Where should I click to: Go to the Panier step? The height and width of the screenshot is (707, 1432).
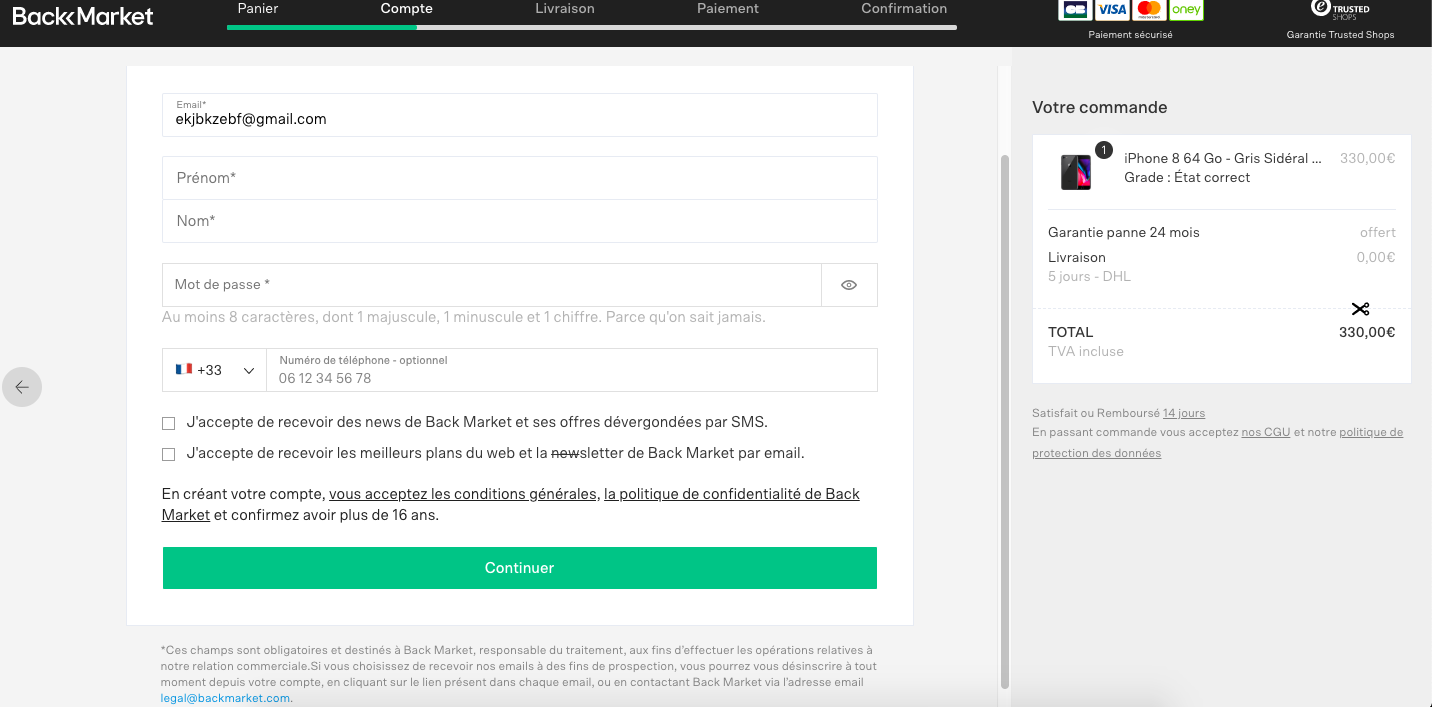coord(258,9)
